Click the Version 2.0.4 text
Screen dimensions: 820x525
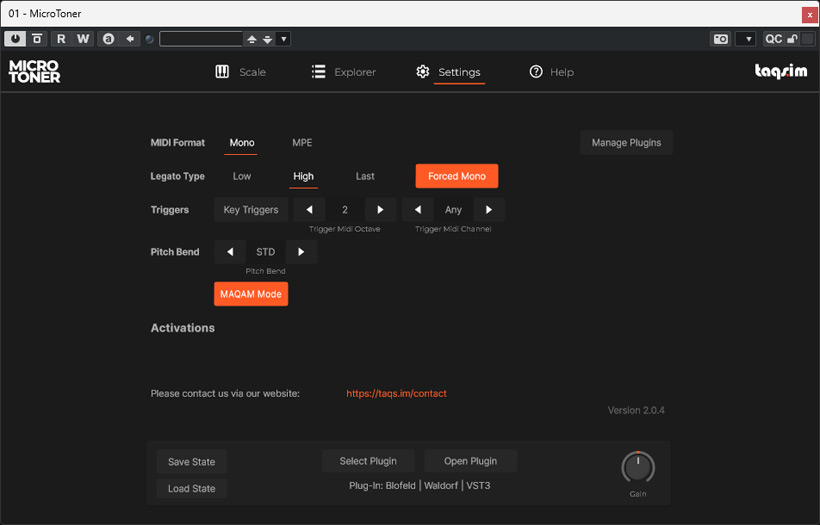click(636, 410)
